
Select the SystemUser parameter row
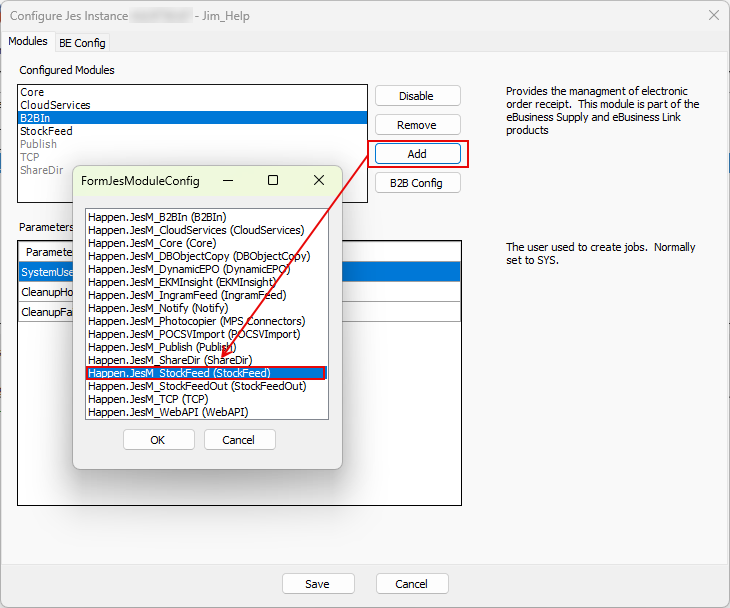click(46, 272)
